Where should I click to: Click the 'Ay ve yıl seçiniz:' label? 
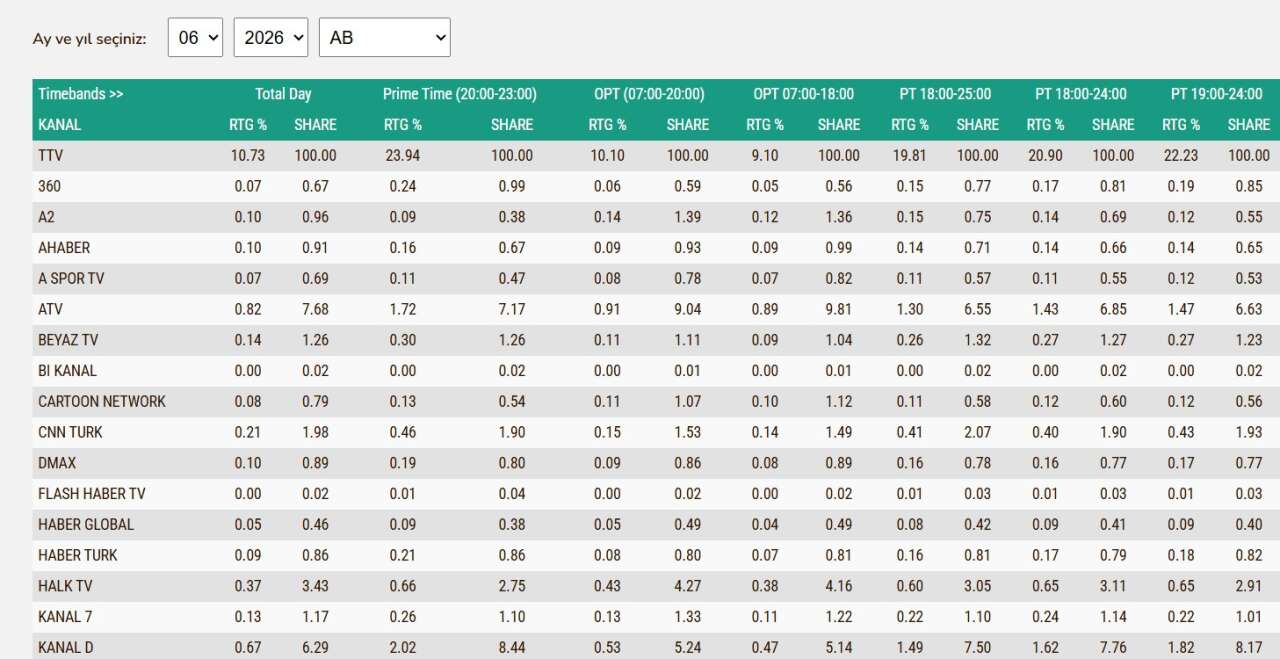click(x=90, y=39)
